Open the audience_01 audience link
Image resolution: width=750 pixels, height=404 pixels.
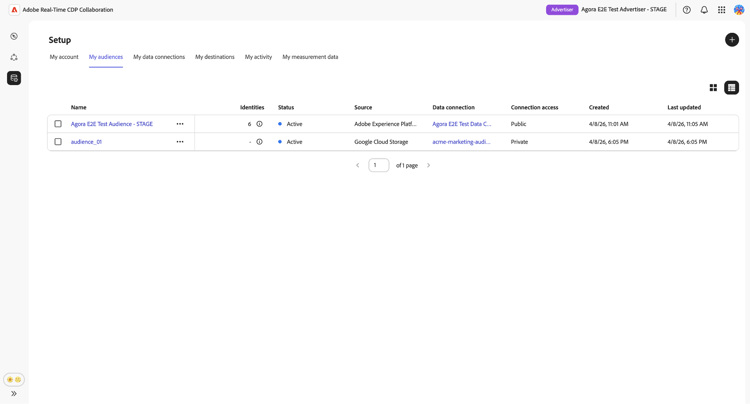coord(86,142)
